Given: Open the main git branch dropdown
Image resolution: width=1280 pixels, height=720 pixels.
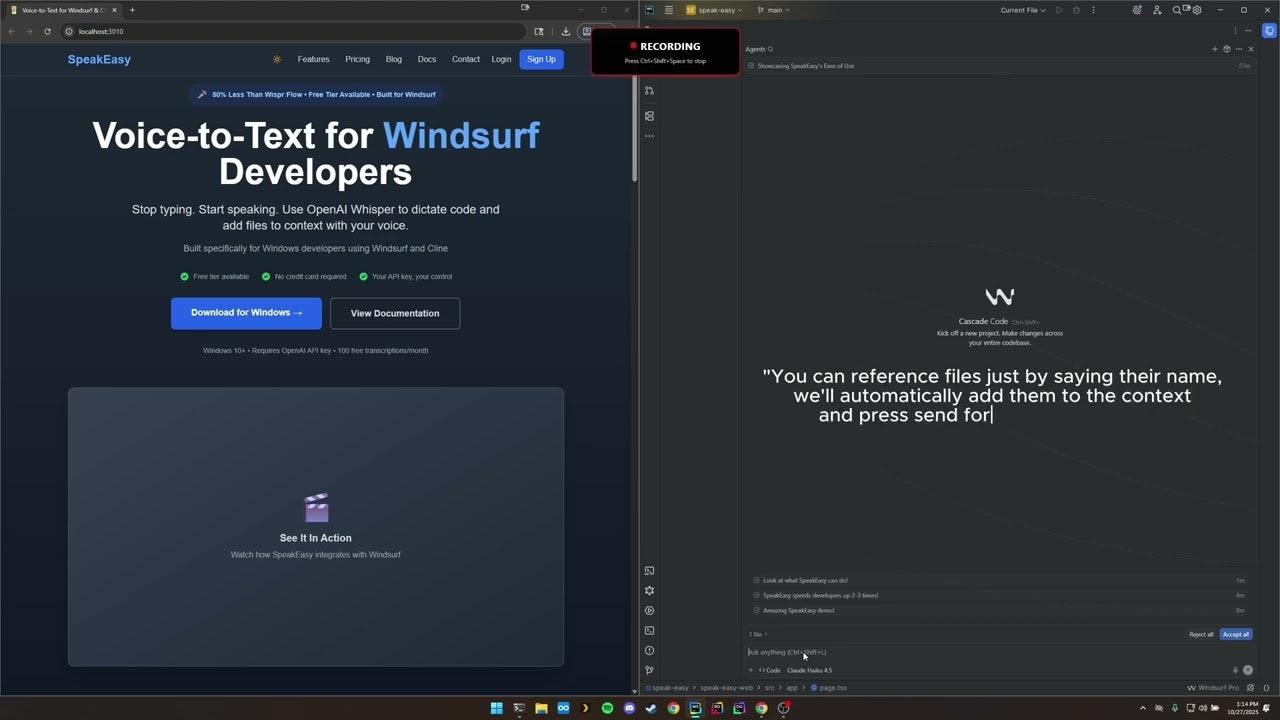Looking at the screenshot, I should (773, 10).
